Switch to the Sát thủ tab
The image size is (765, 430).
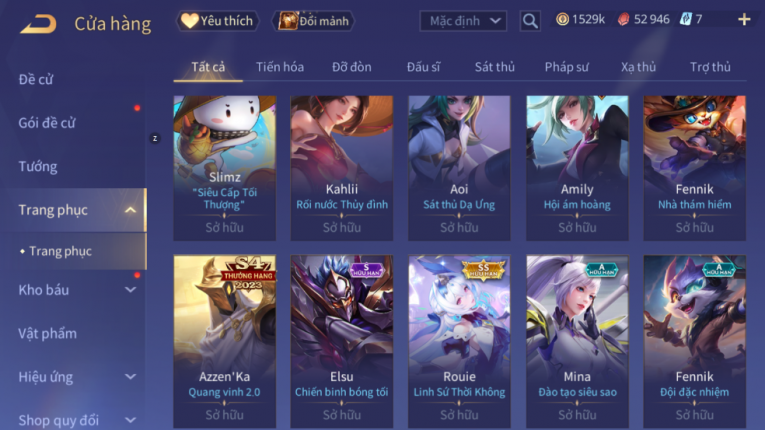495,67
